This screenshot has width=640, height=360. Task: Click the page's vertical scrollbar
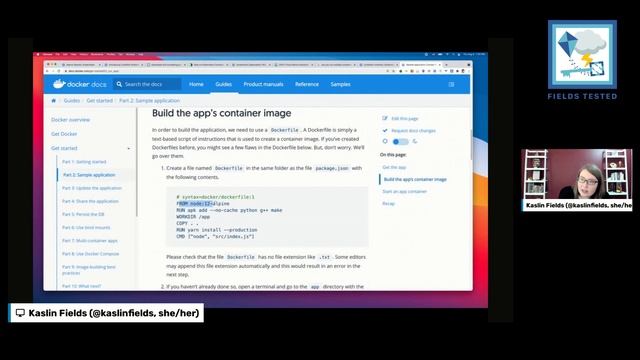click(472, 145)
